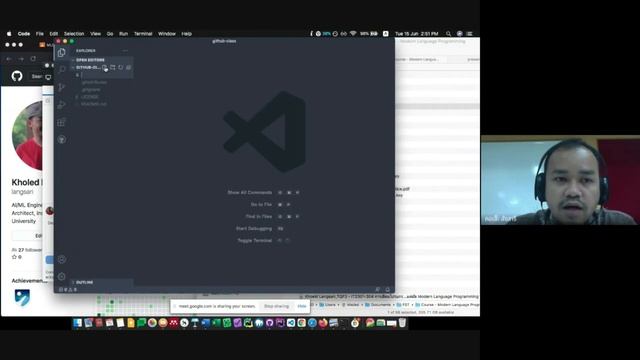The height and width of the screenshot is (360, 640).
Task: Open the Help menu
Action: pos(187,34)
